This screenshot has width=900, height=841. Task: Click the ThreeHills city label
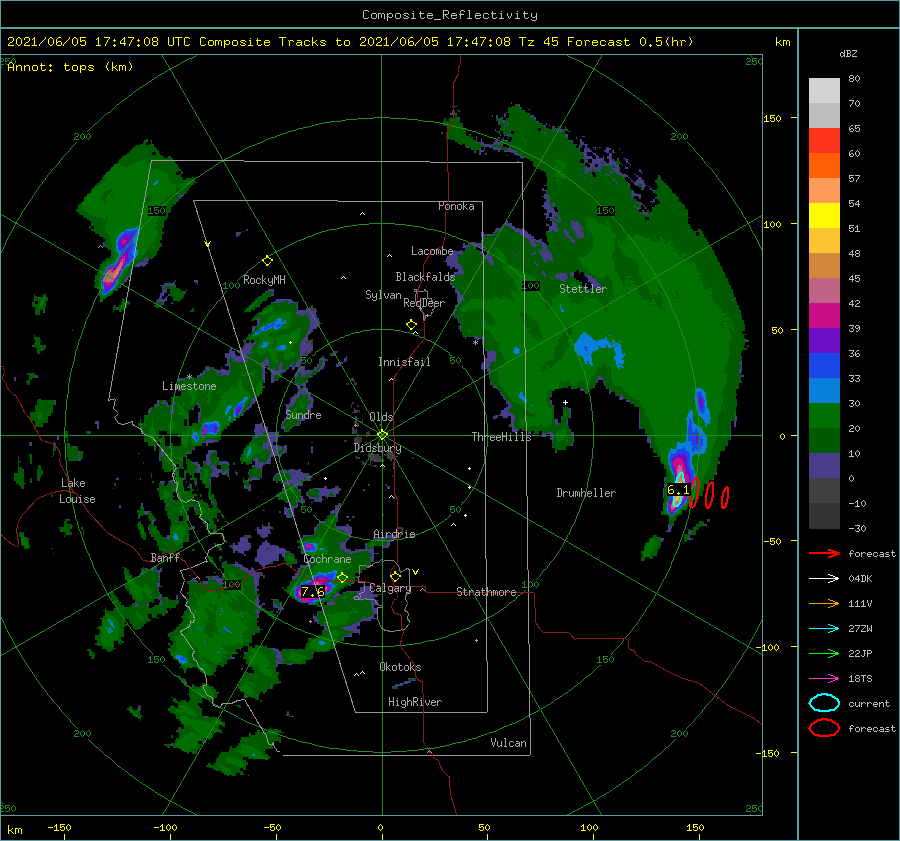click(x=502, y=437)
